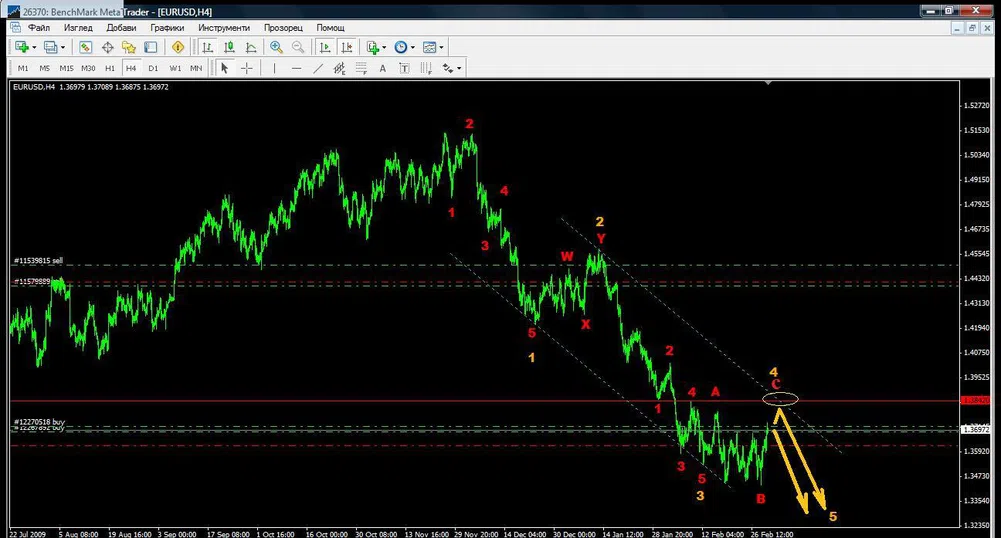Switch to H4 timeframe
The image size is (1001, 538).
coord(131,68)
